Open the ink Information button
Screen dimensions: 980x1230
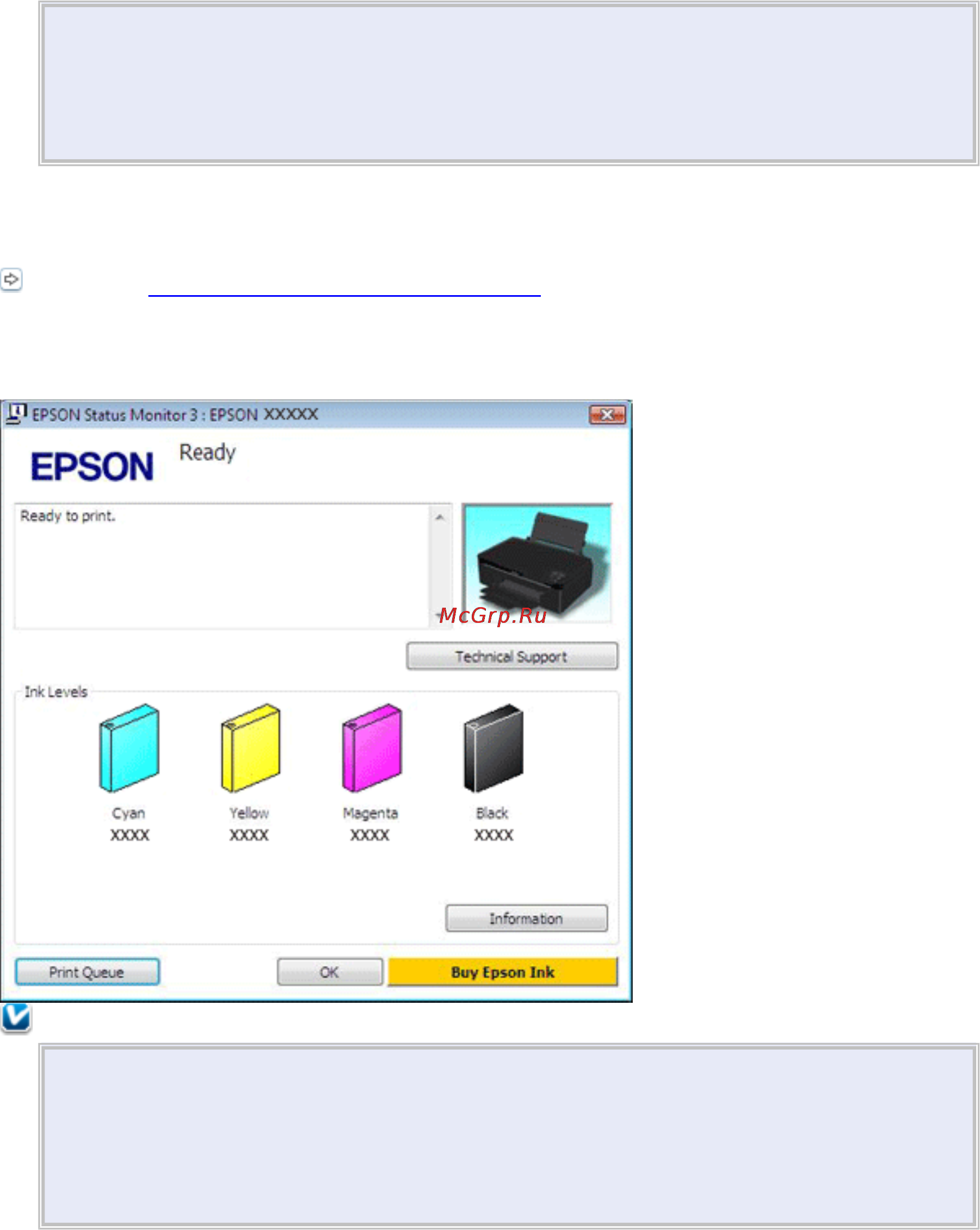click(x=527, y=918)
